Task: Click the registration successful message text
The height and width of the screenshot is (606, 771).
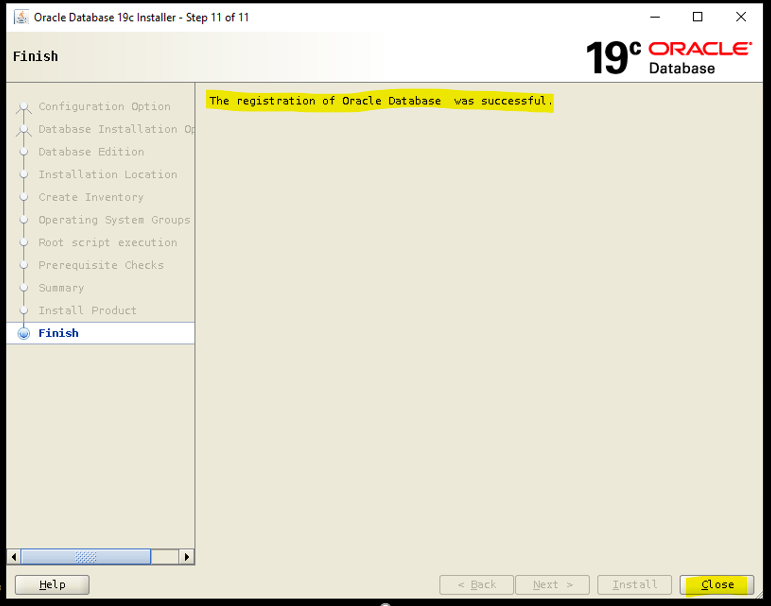Action: [x=381, y=101]
